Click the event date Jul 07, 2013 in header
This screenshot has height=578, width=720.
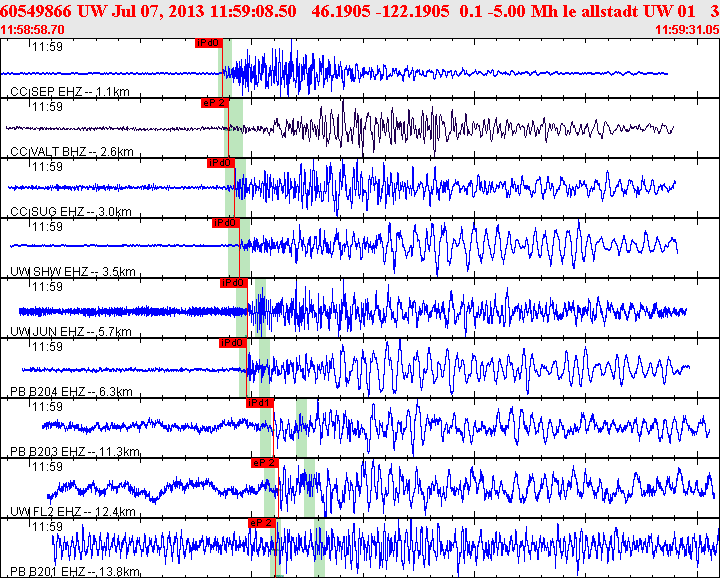coord(158,11)
